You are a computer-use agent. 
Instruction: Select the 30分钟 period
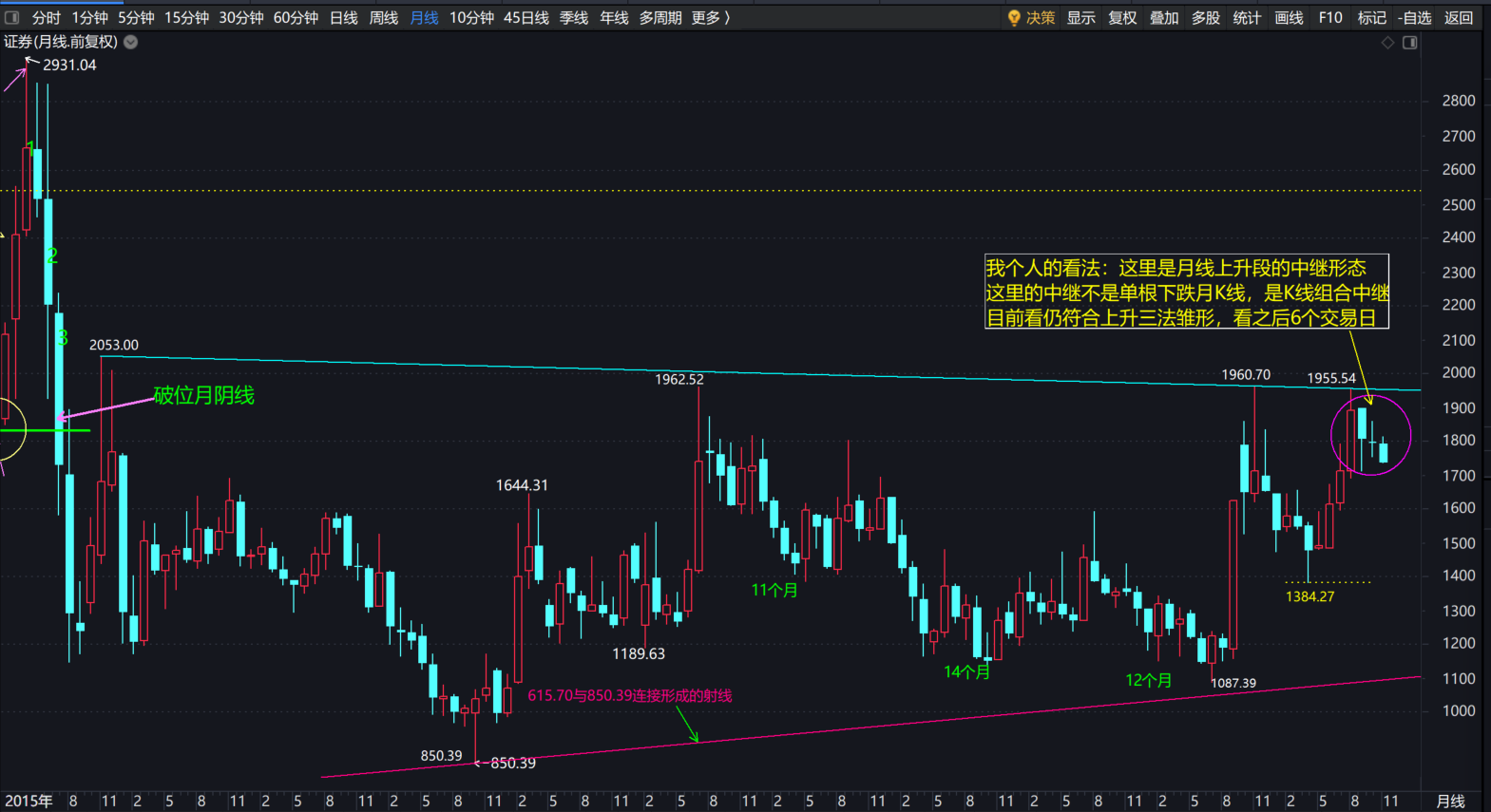(x=241, y=17)
